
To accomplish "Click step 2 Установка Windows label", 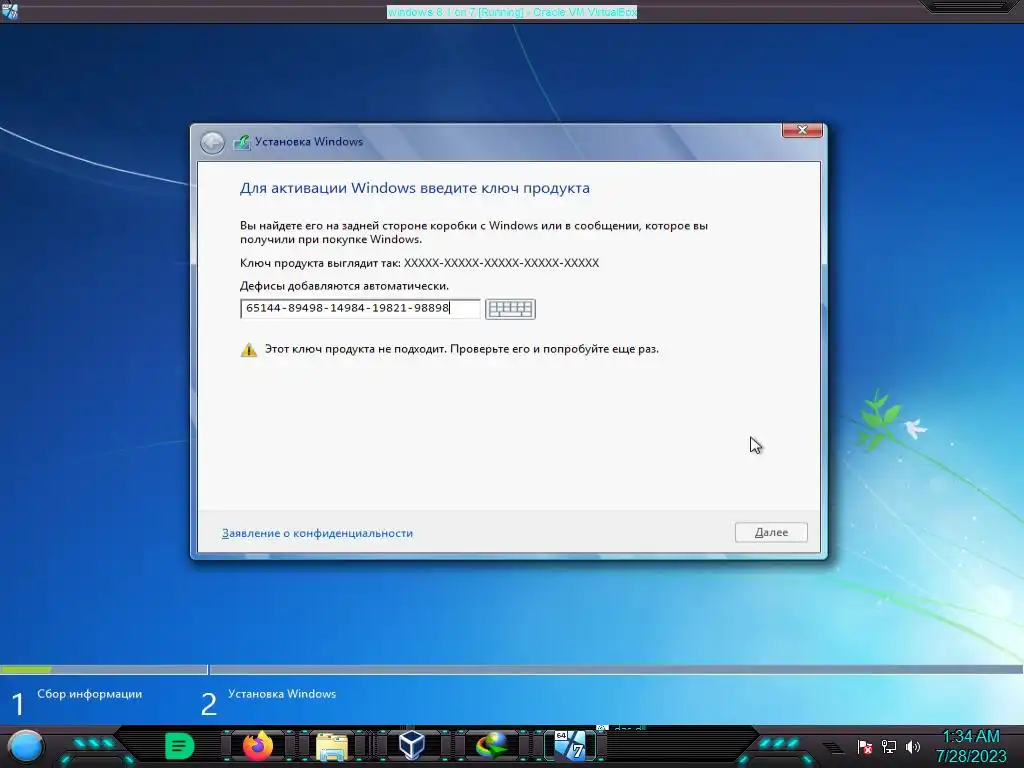I will [281, 694].
